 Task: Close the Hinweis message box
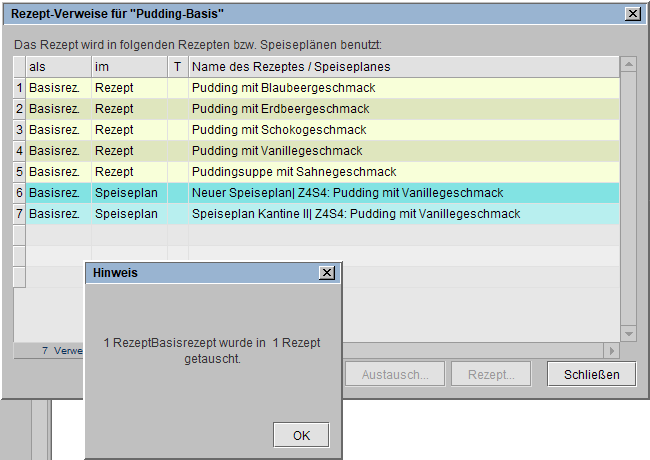pyautogui.click(x=327, y=272)
